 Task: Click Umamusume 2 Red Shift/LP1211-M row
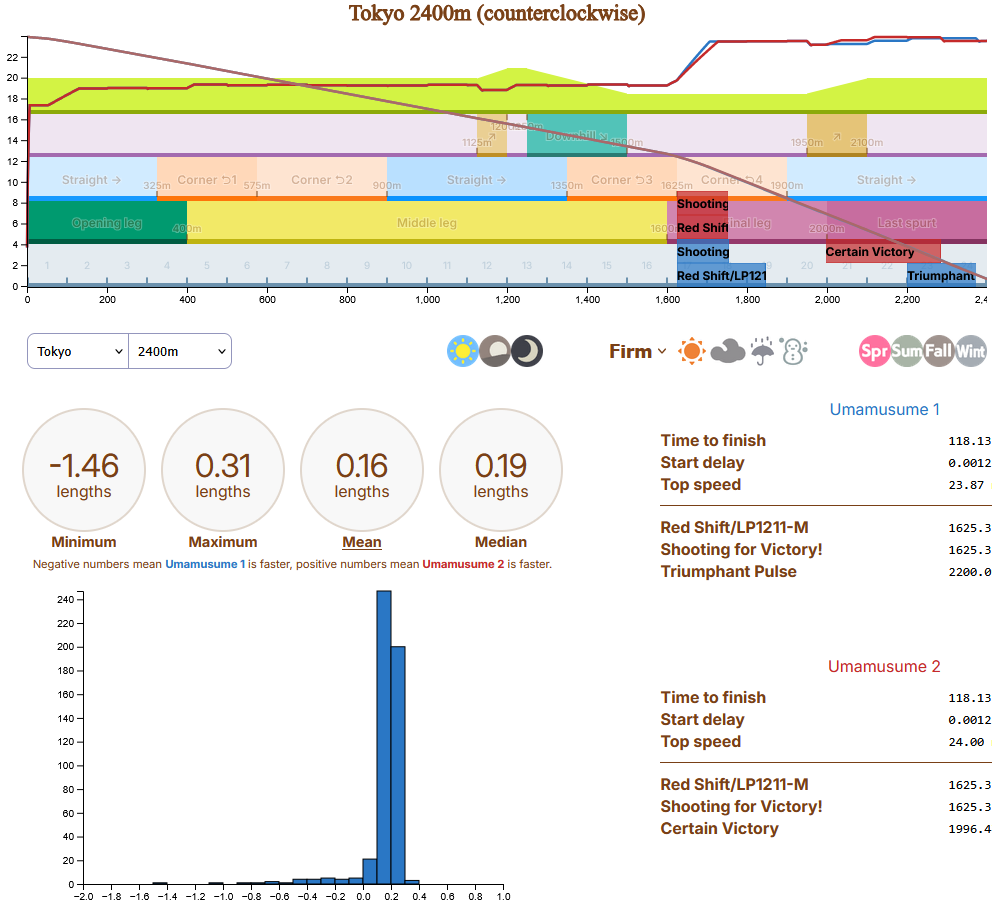(826, 785)
